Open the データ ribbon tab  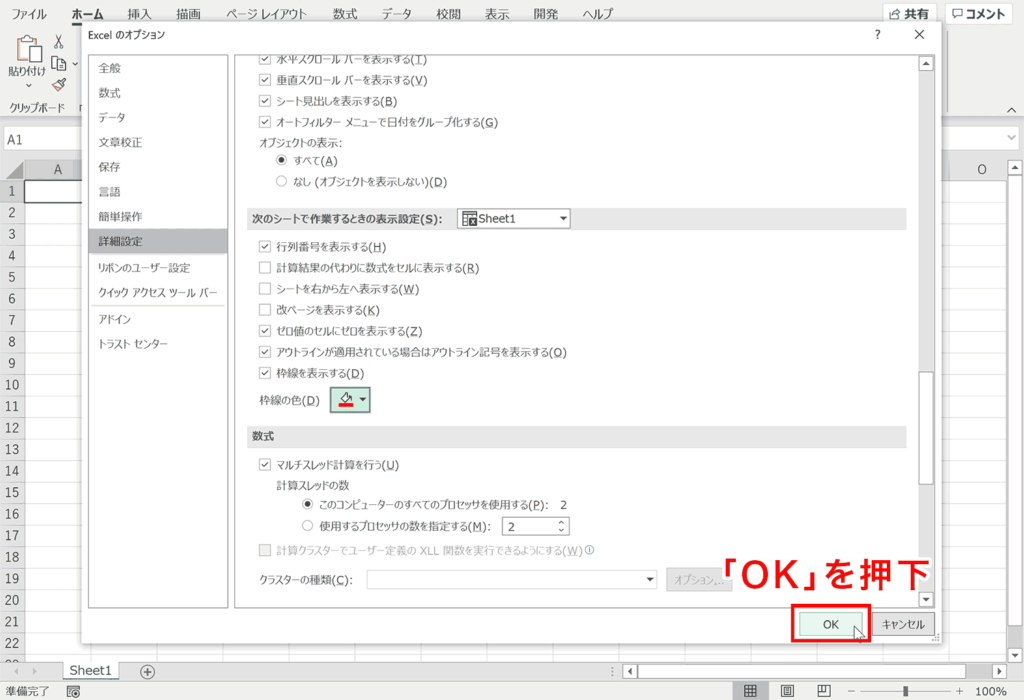click(x=396, y=14)
